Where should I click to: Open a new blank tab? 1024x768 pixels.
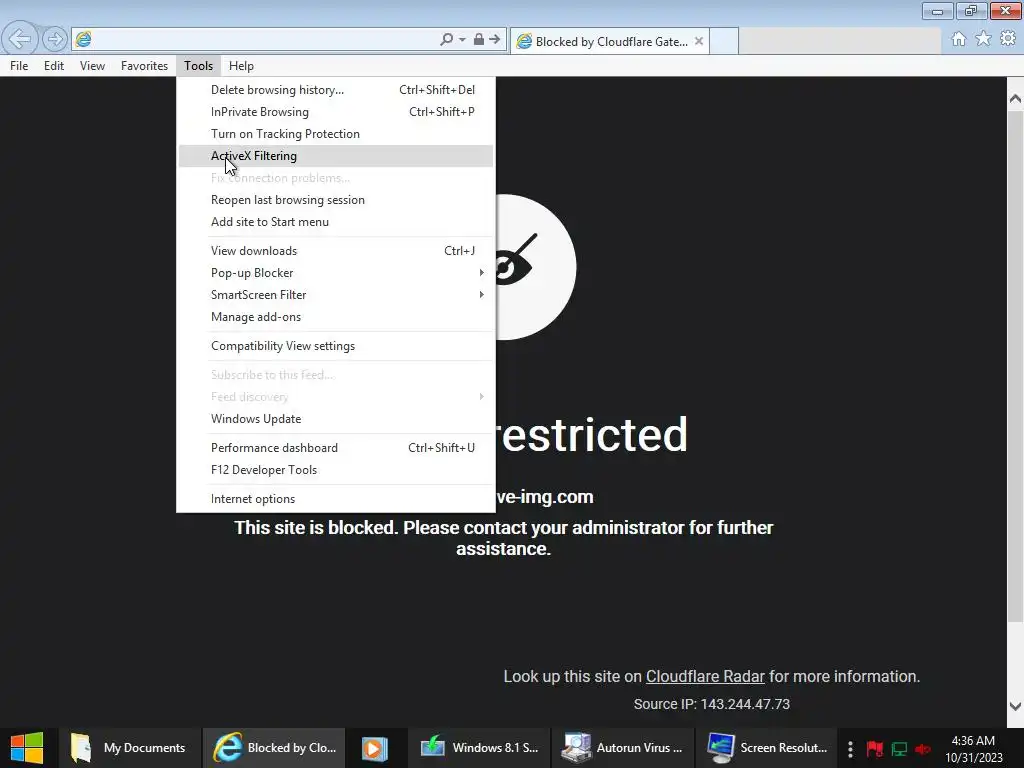coord(724,41)
